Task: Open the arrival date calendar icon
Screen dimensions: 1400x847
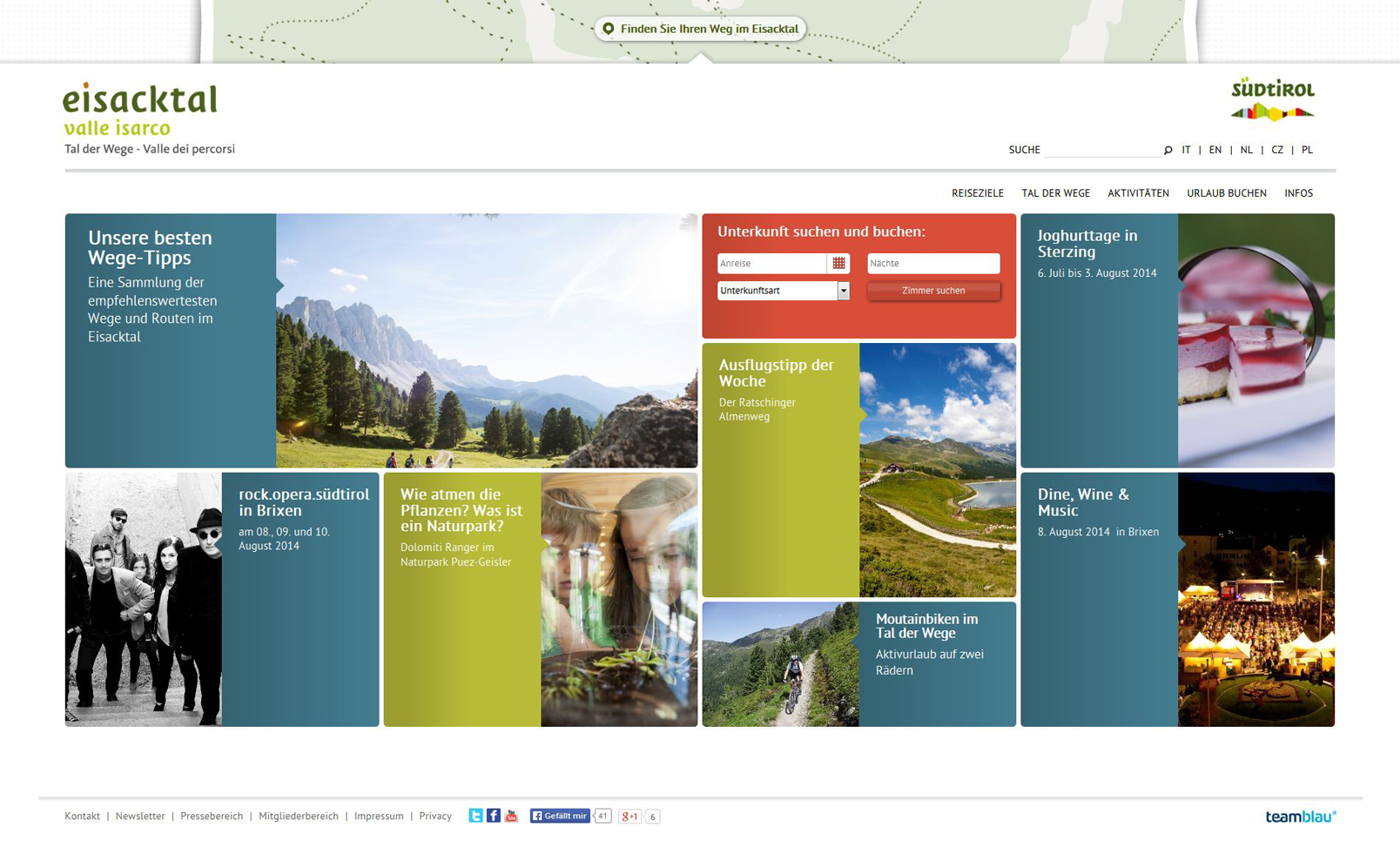Action: (838, 263)
